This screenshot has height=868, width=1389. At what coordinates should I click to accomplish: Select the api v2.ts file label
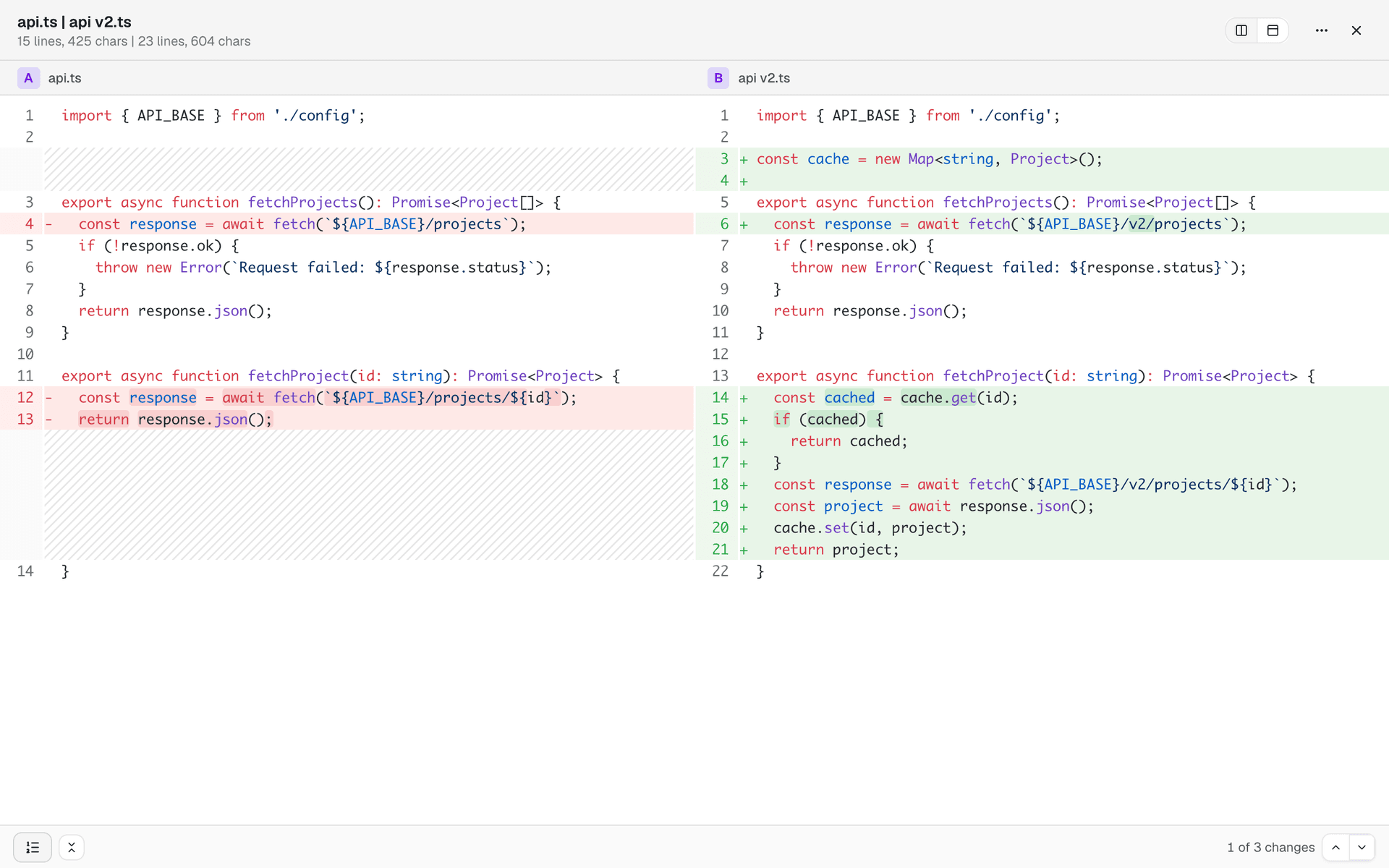[764, 78]
